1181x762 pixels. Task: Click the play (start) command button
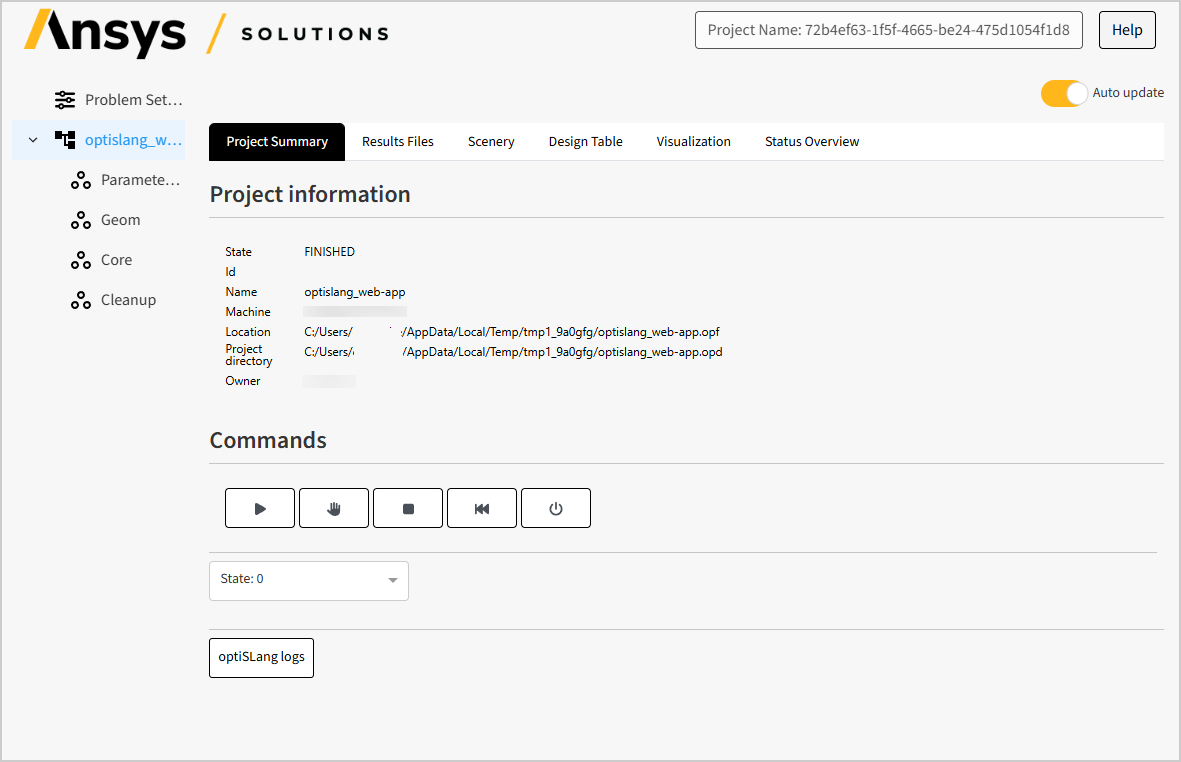(x=260, y=508)
